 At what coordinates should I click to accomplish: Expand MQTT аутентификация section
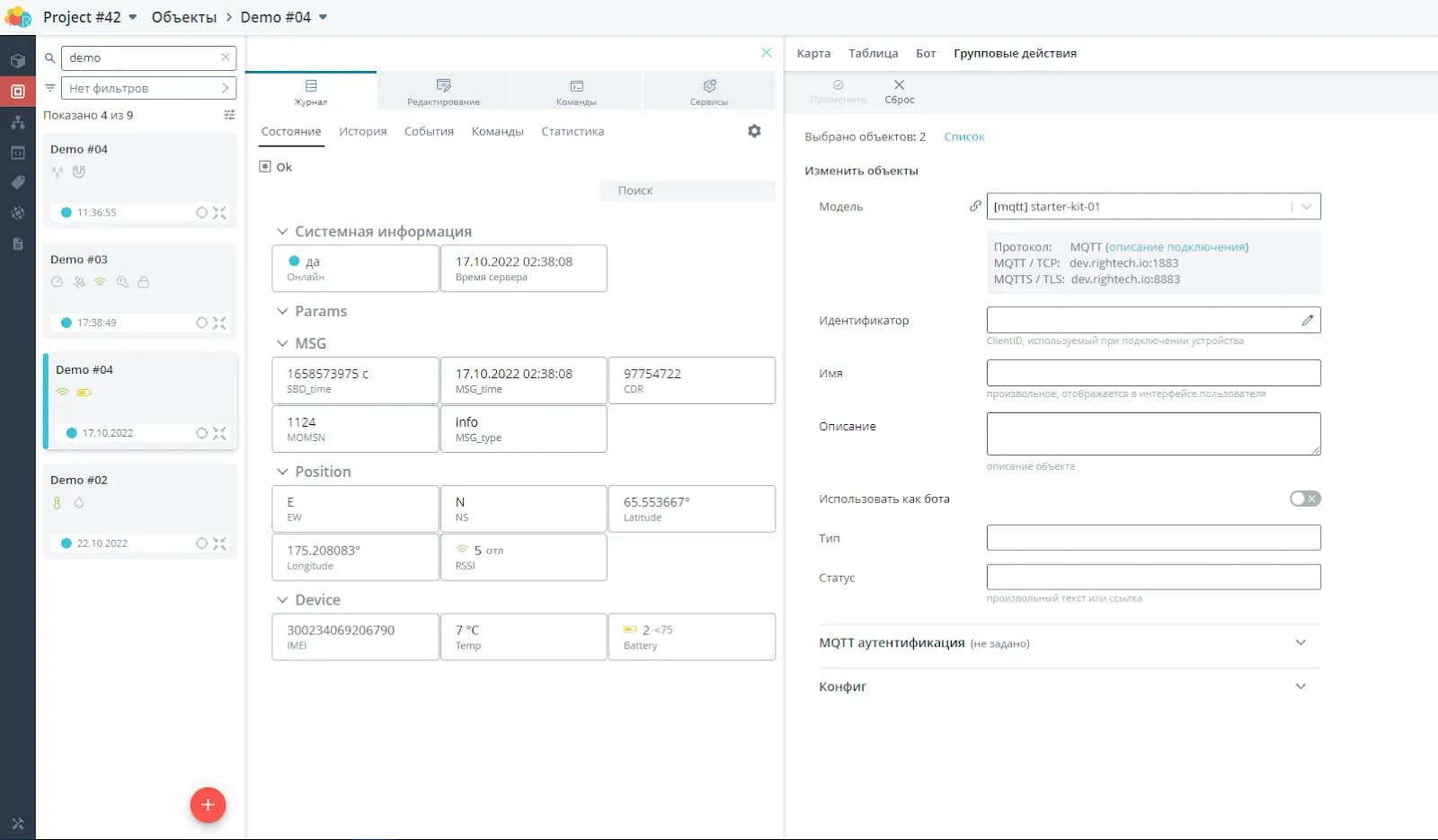click(x=1300, y=642)
